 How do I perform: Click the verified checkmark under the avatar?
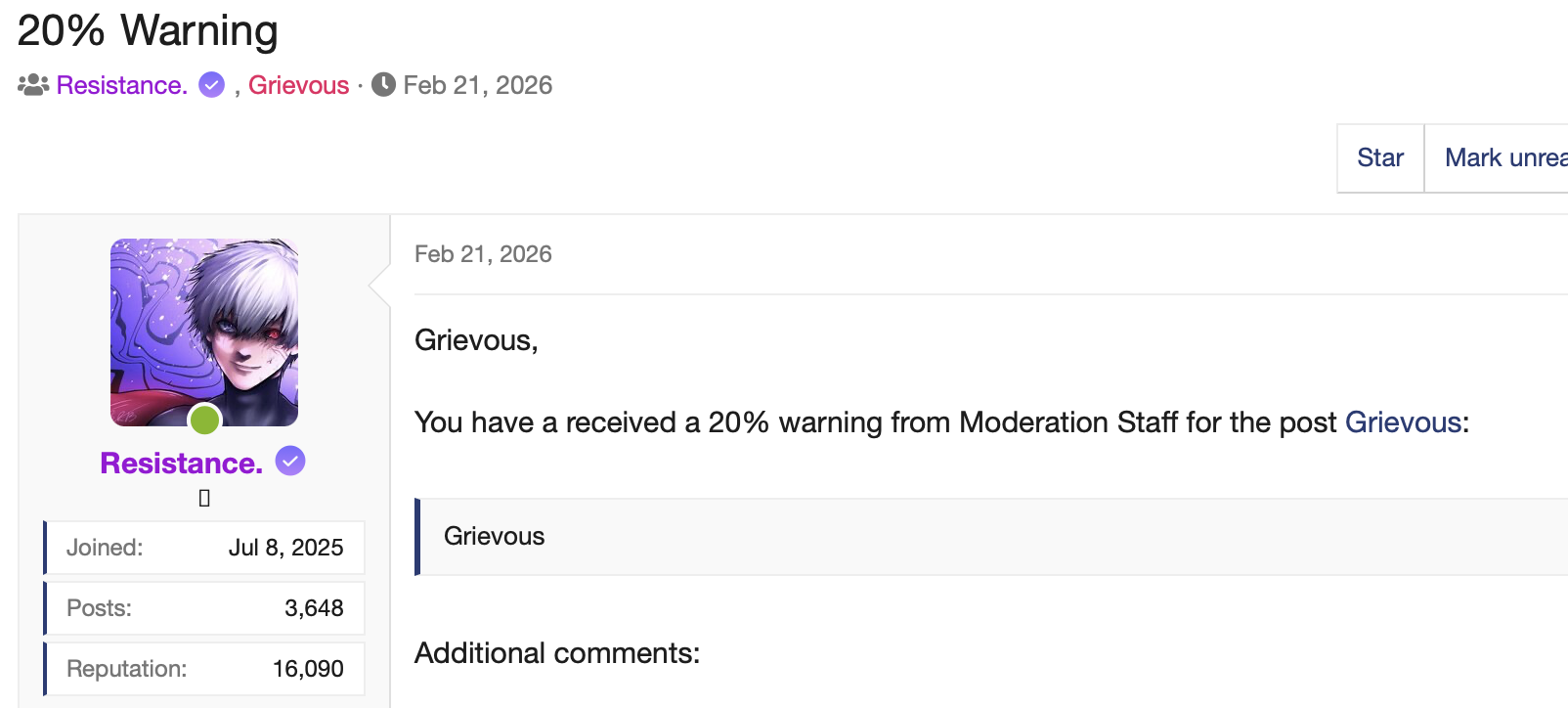pyautogui.click(x=289, y=461)
